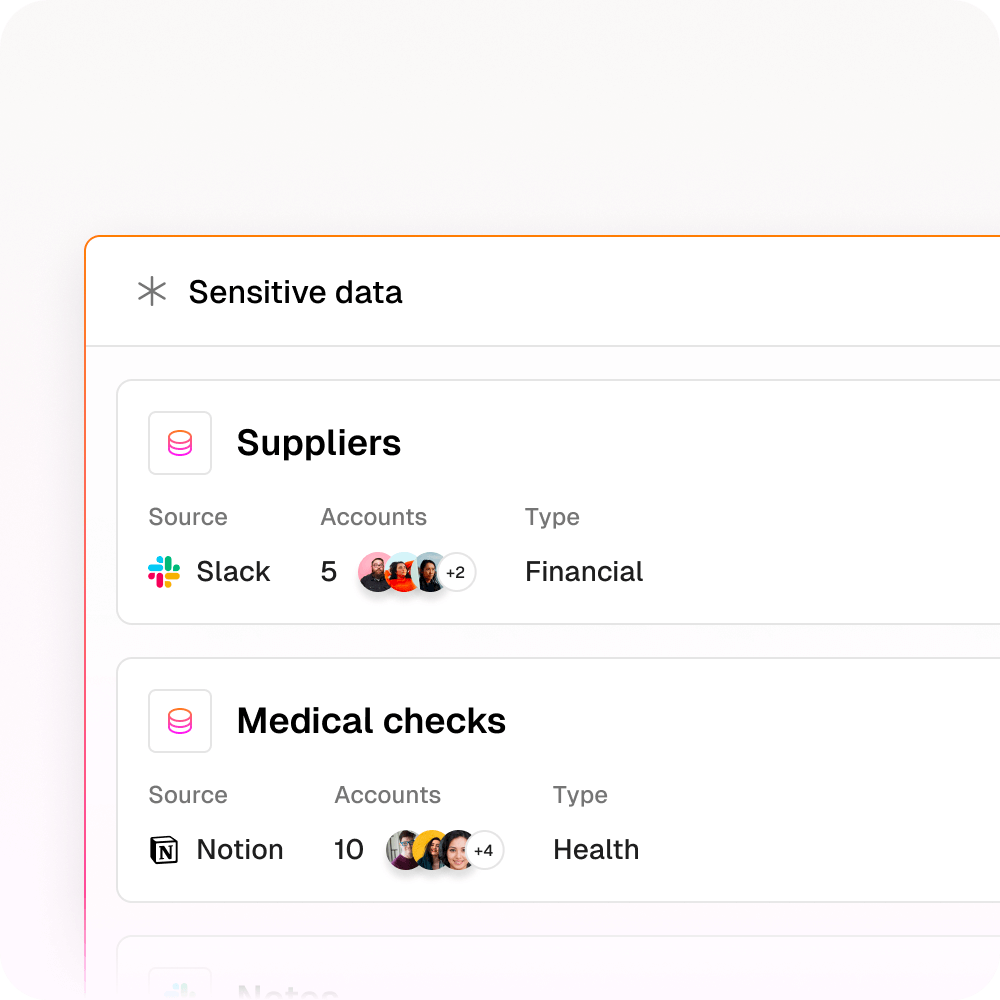This screenshot has width=1000, height=1000.
Task: Click the Financial type label
Action: [x=584, y=571]
